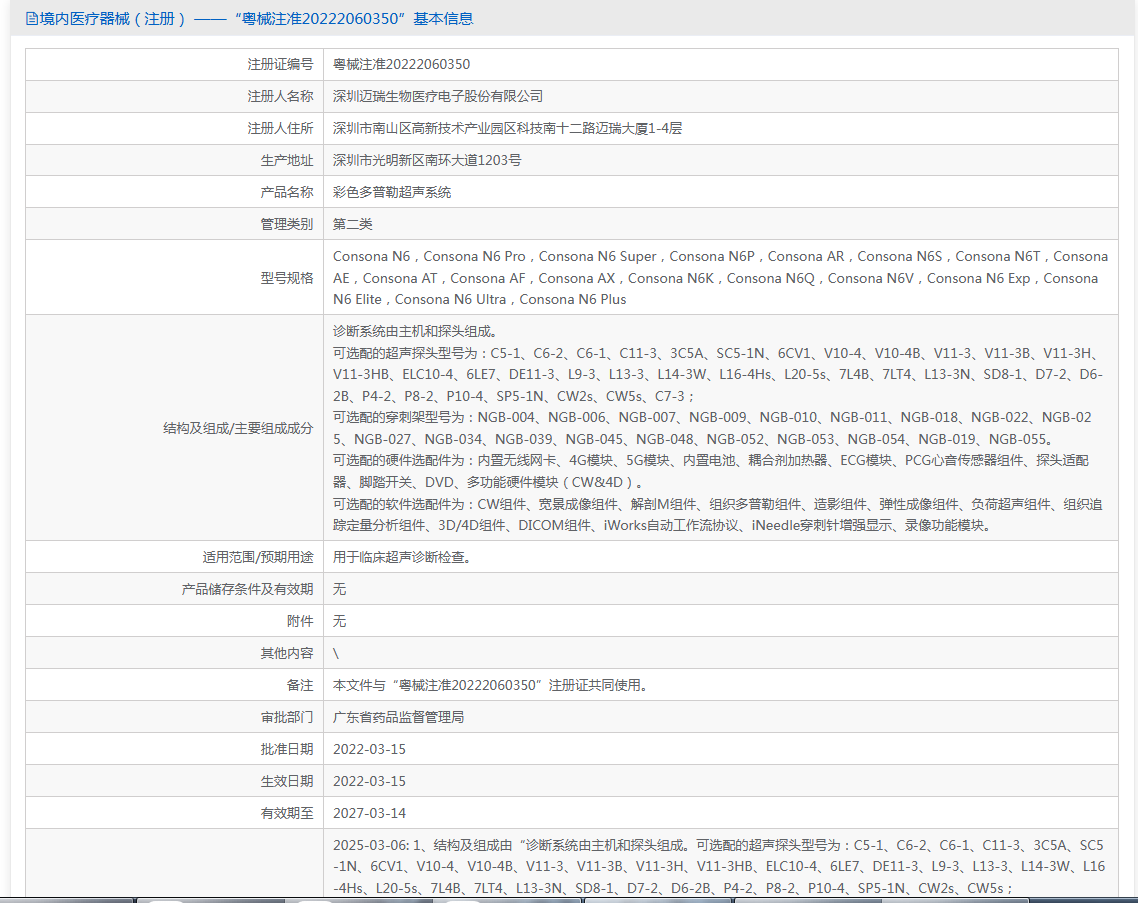
Task: Select the 备注 text beginning 本文件与
Action: [490, 685]
